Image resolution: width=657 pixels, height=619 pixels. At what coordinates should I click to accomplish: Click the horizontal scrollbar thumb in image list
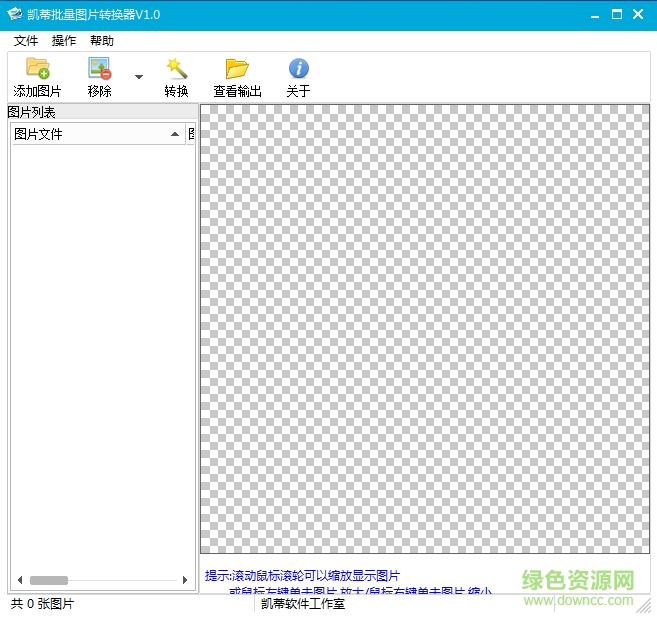coord(48,580)
